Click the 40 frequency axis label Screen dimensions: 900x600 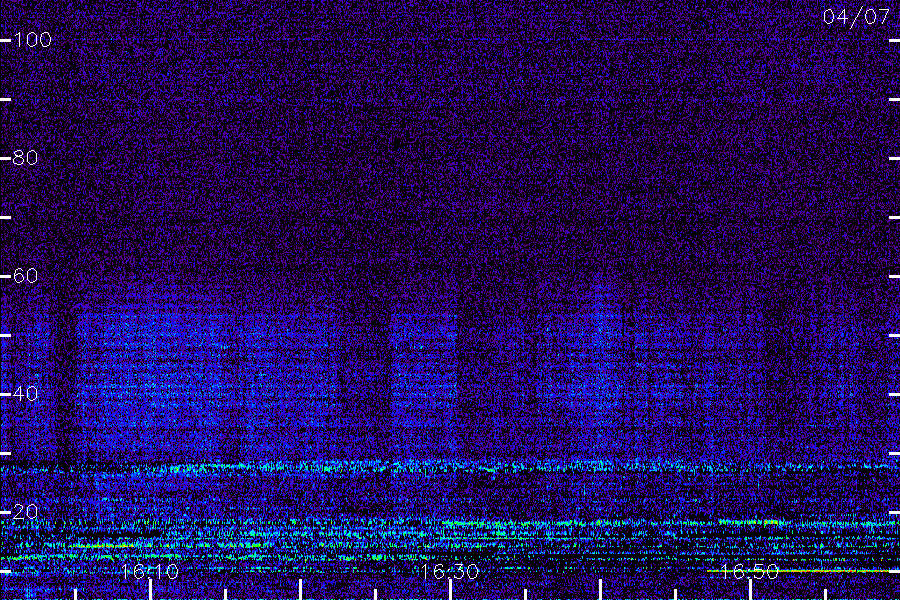point(25,394)
